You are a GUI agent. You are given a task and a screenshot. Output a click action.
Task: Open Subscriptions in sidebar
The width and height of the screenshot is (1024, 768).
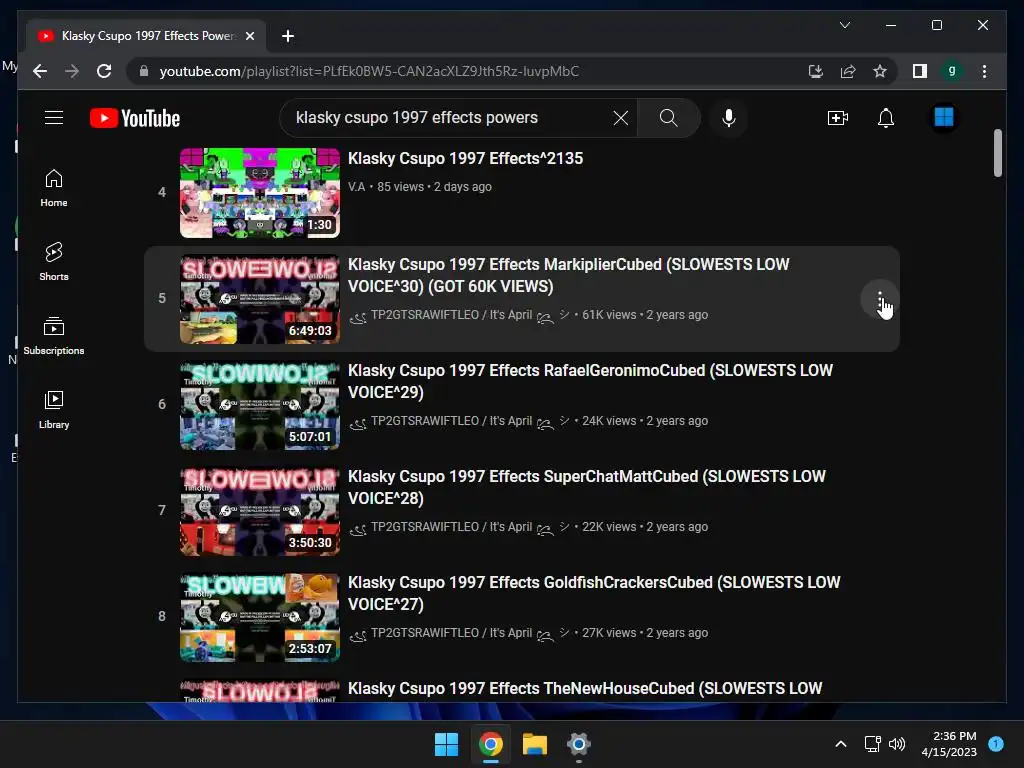[54, 336]
